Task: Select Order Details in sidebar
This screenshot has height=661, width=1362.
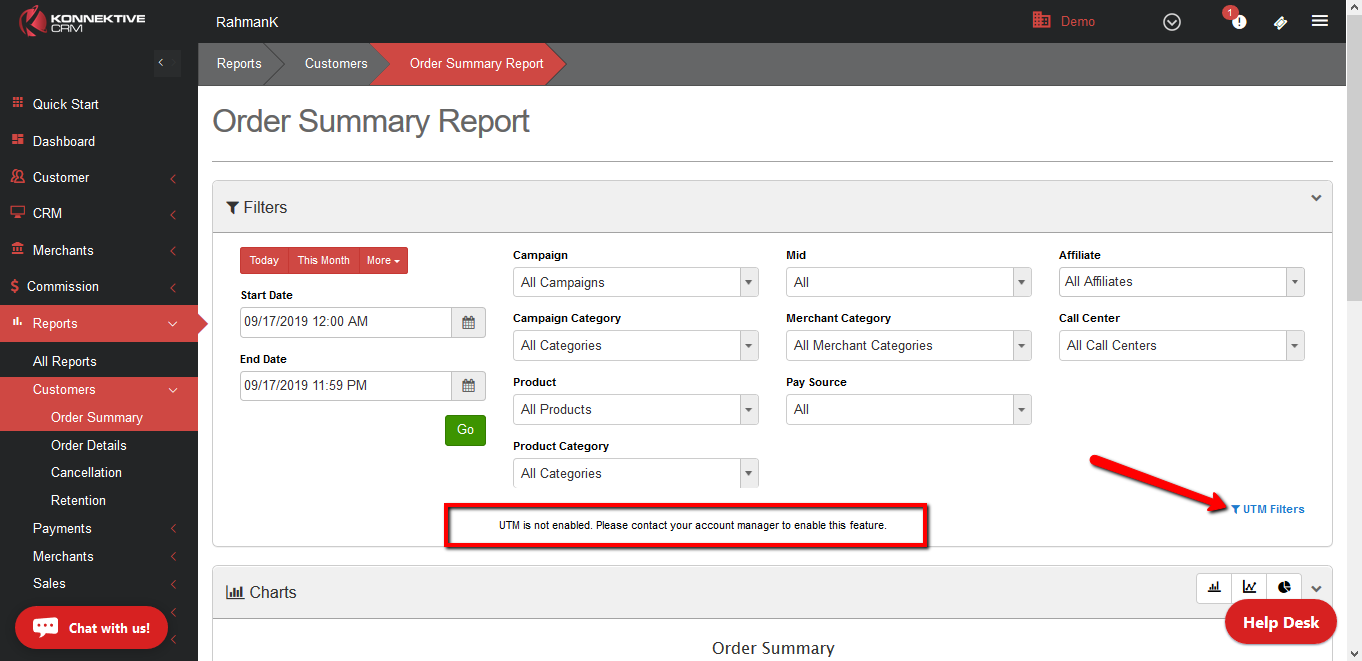Action: tap(89, 445)
